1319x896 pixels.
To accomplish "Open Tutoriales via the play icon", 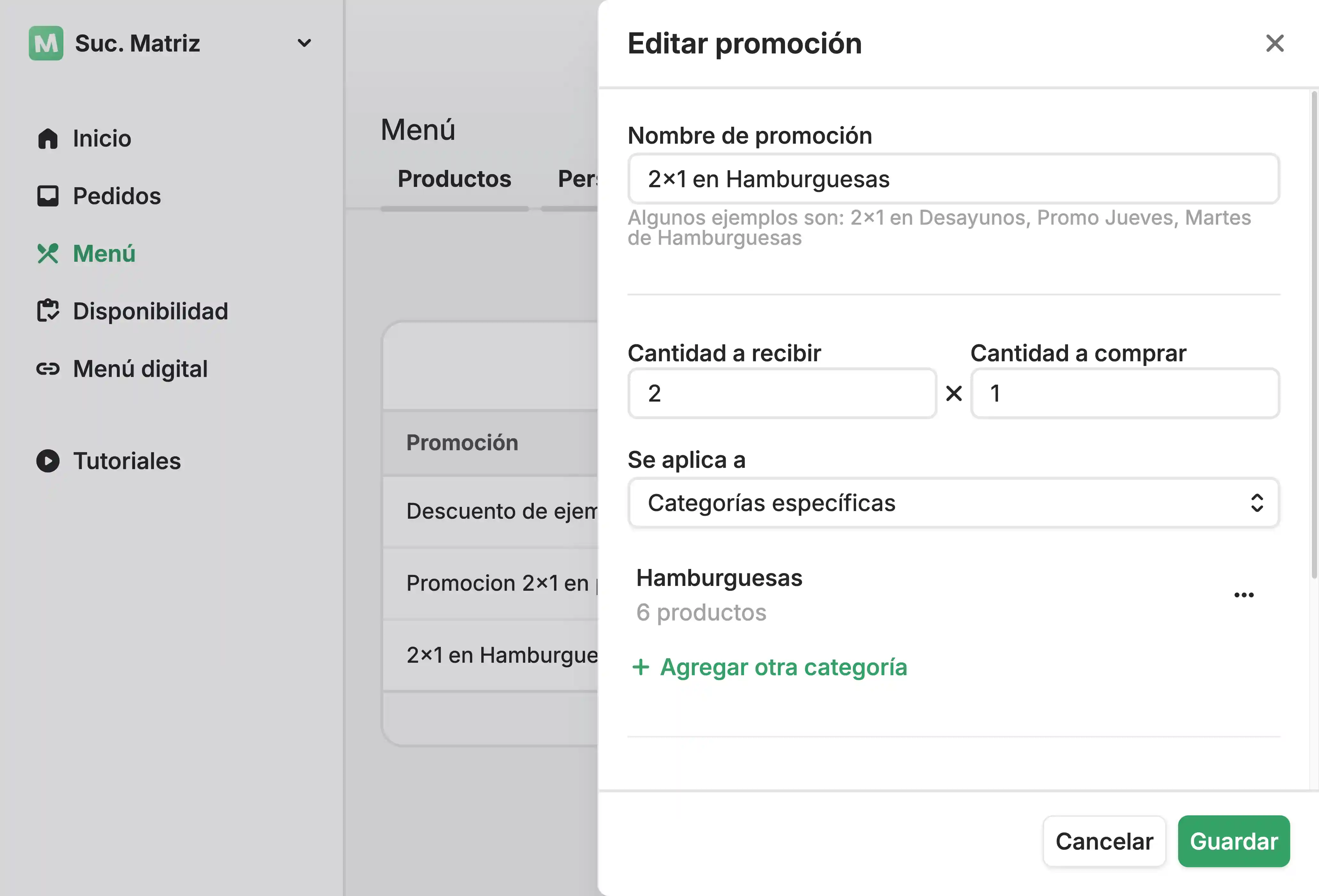I will (48, 461).
